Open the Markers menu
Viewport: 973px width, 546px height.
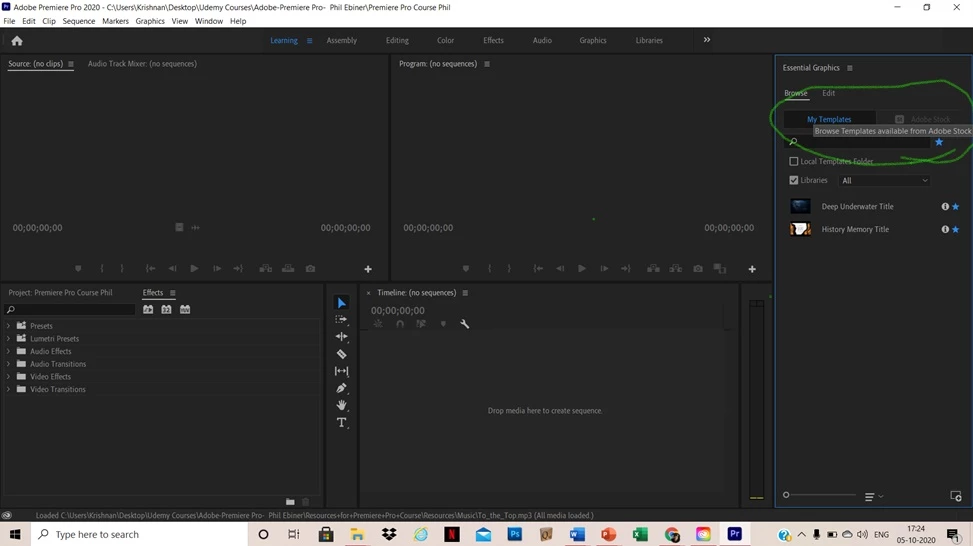pyautogui.click(x=115, y=21)
